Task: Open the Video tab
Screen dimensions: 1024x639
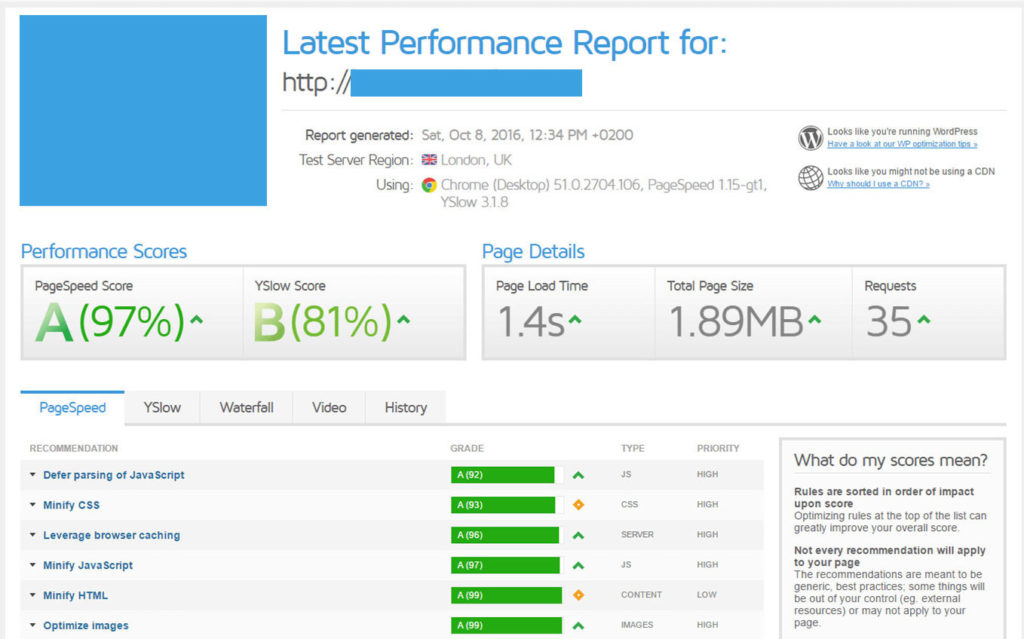Action: pyautogui.click(x=329, y=408)
